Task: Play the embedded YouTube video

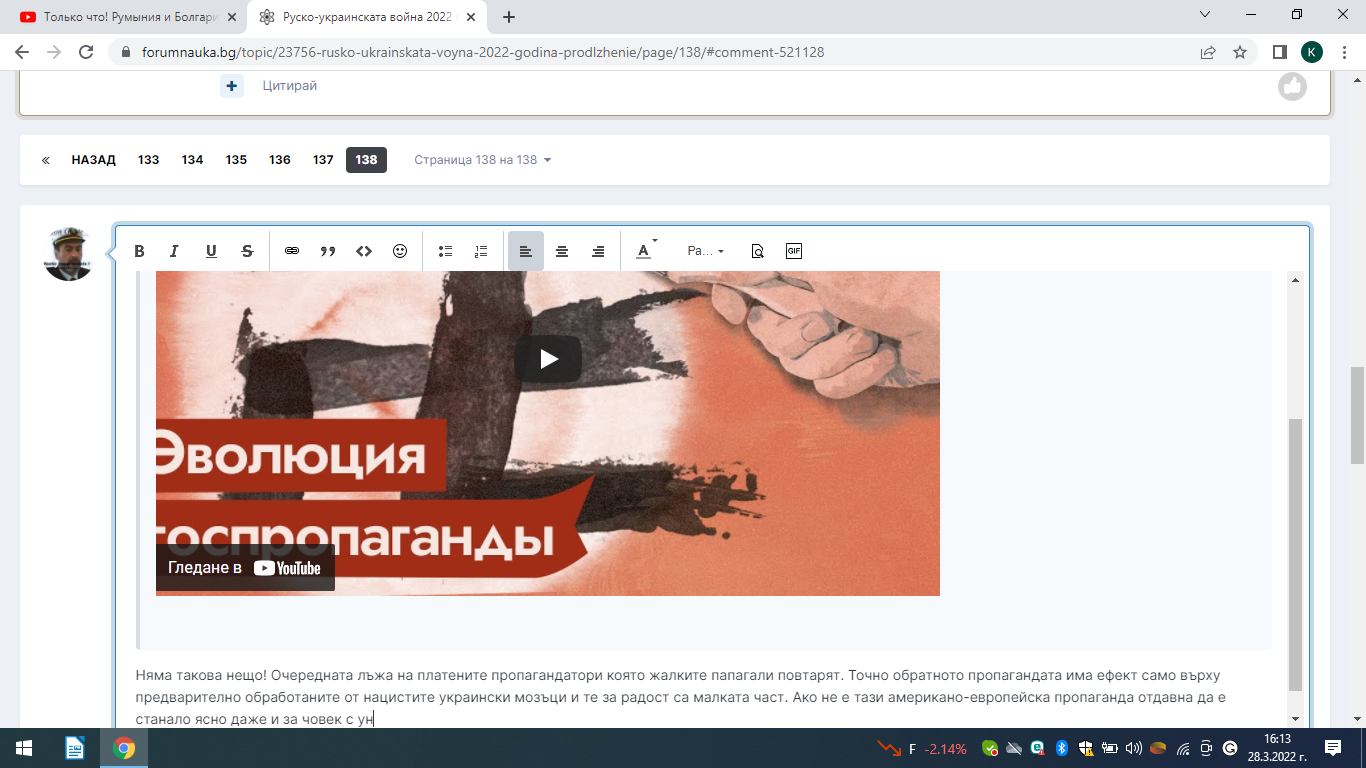Action: [548, 359]
